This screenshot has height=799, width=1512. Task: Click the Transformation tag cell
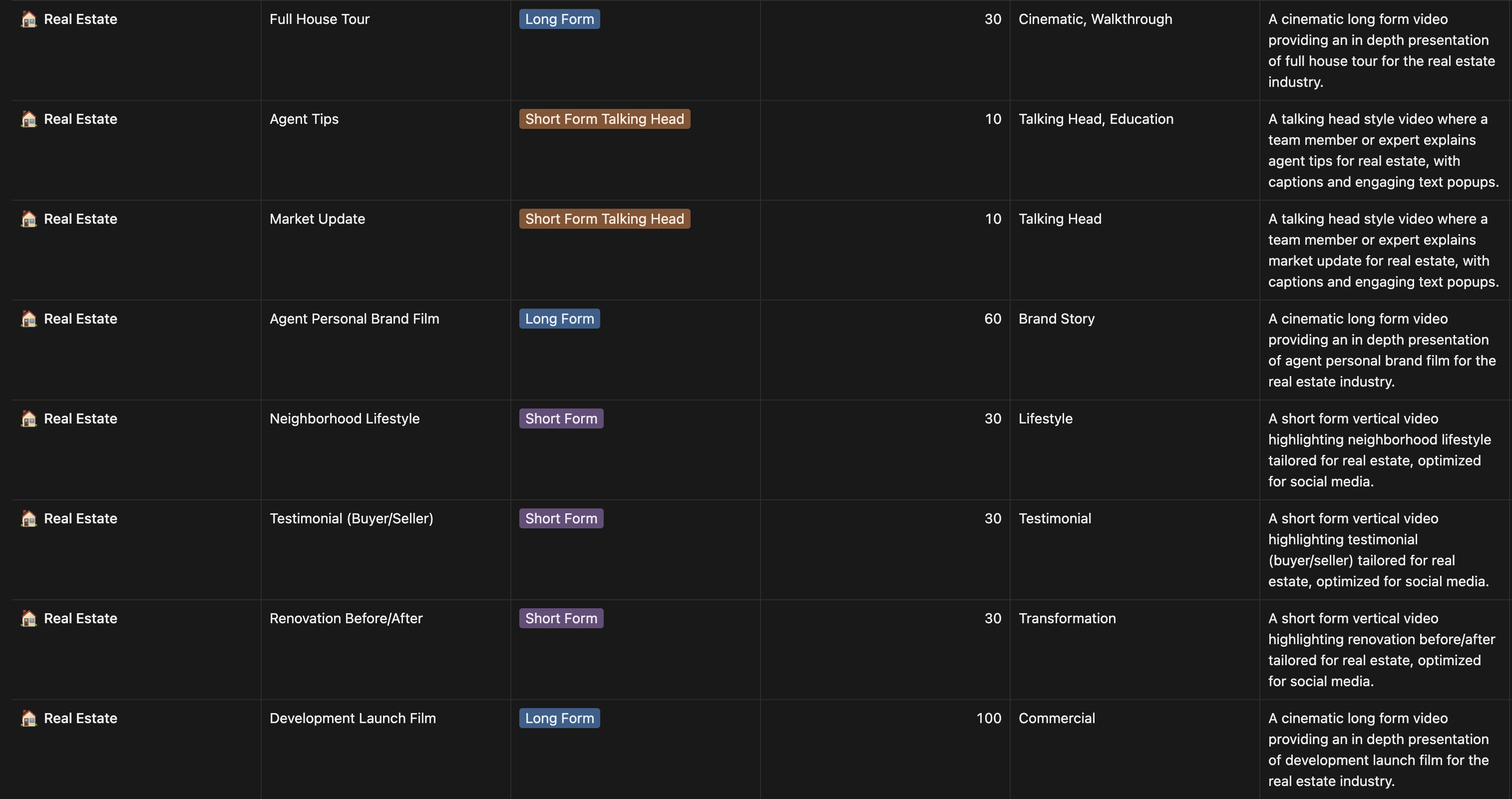click(1067, 618)
